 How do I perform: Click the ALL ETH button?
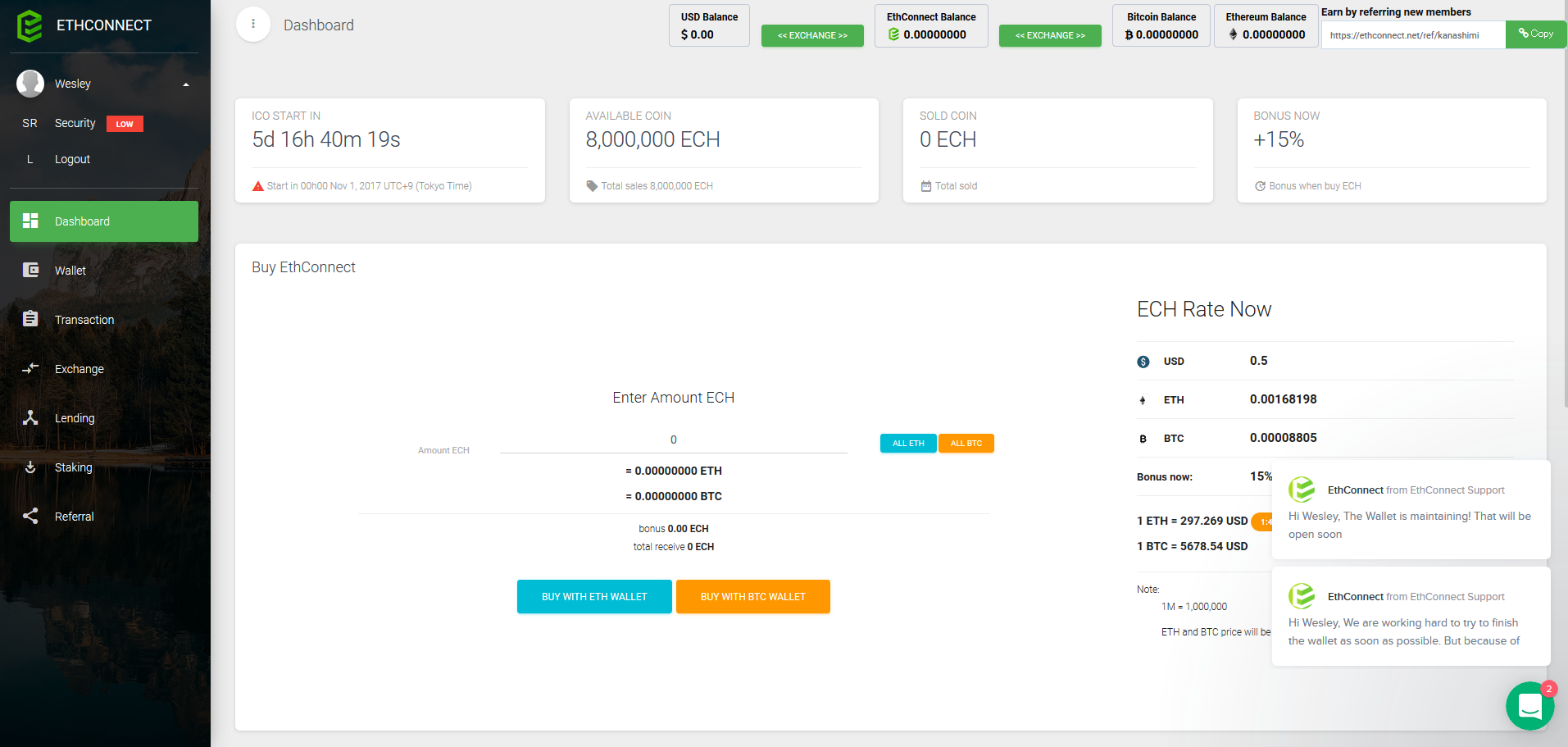pyautogui.click(x=908, y=444)
